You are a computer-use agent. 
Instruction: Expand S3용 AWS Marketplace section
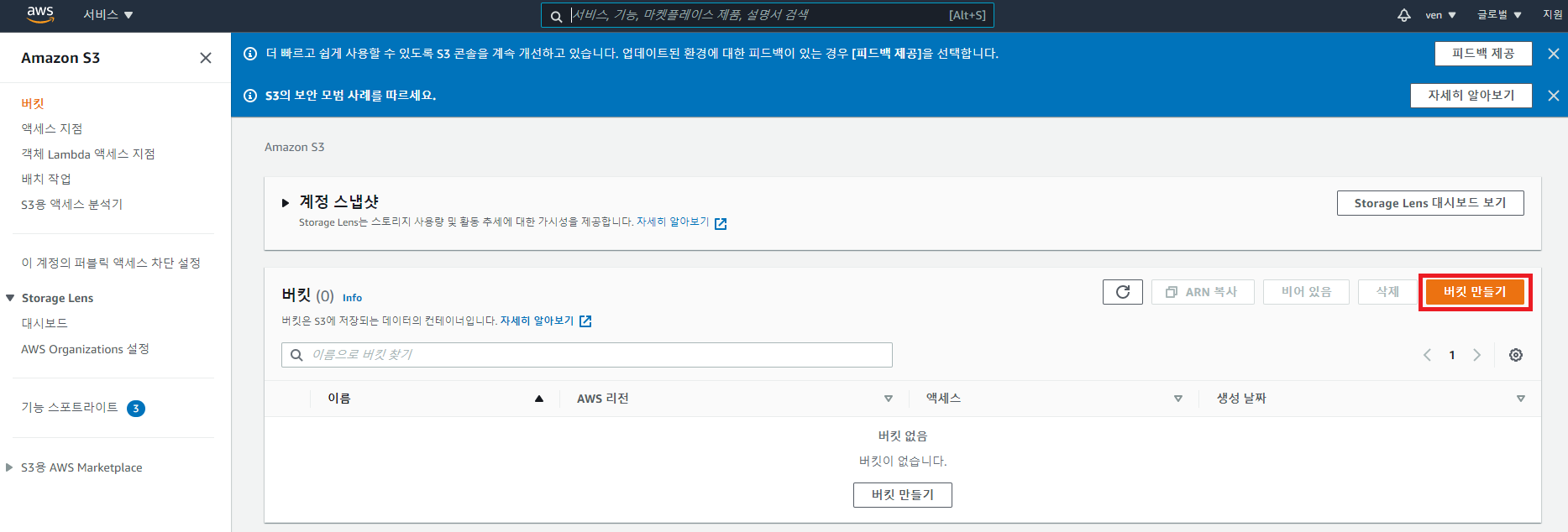[9, 467]
